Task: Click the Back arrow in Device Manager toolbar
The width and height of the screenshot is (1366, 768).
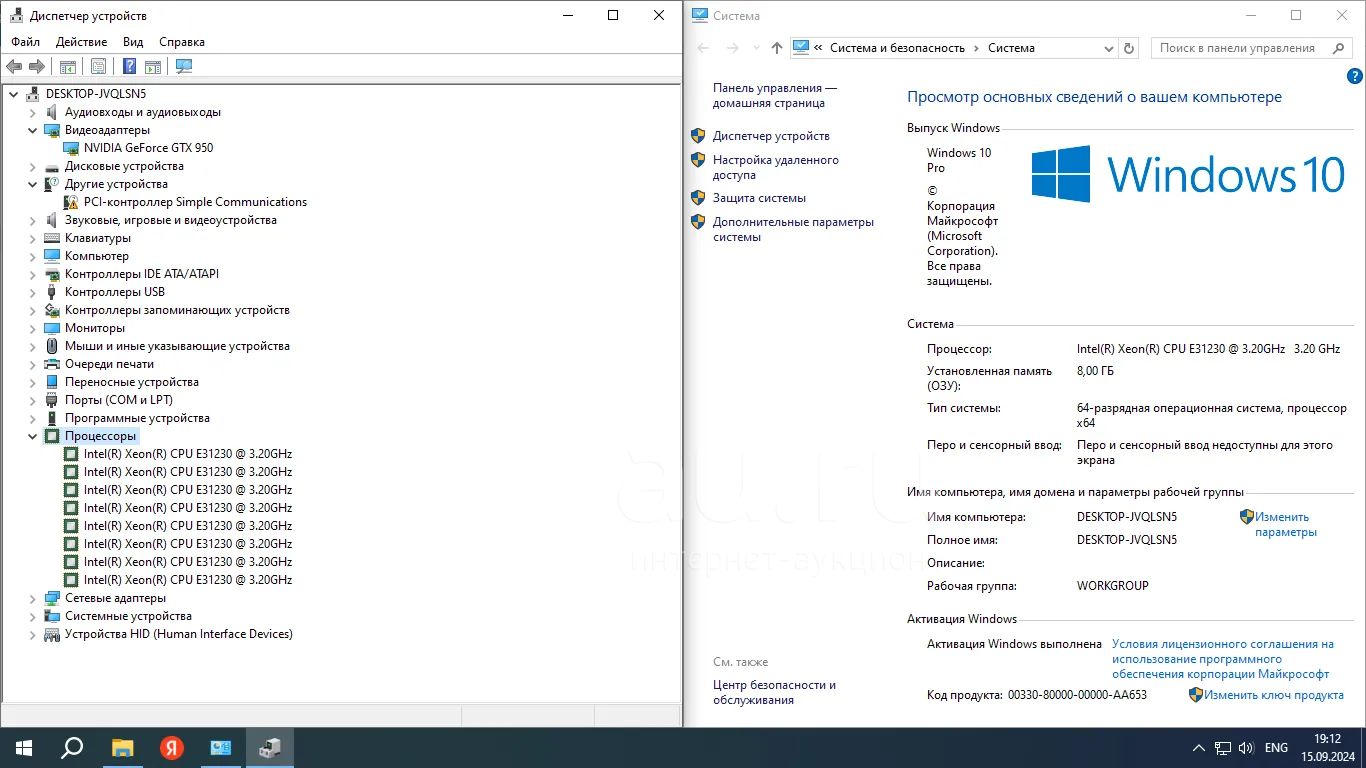Action: [x=14, y=66]
